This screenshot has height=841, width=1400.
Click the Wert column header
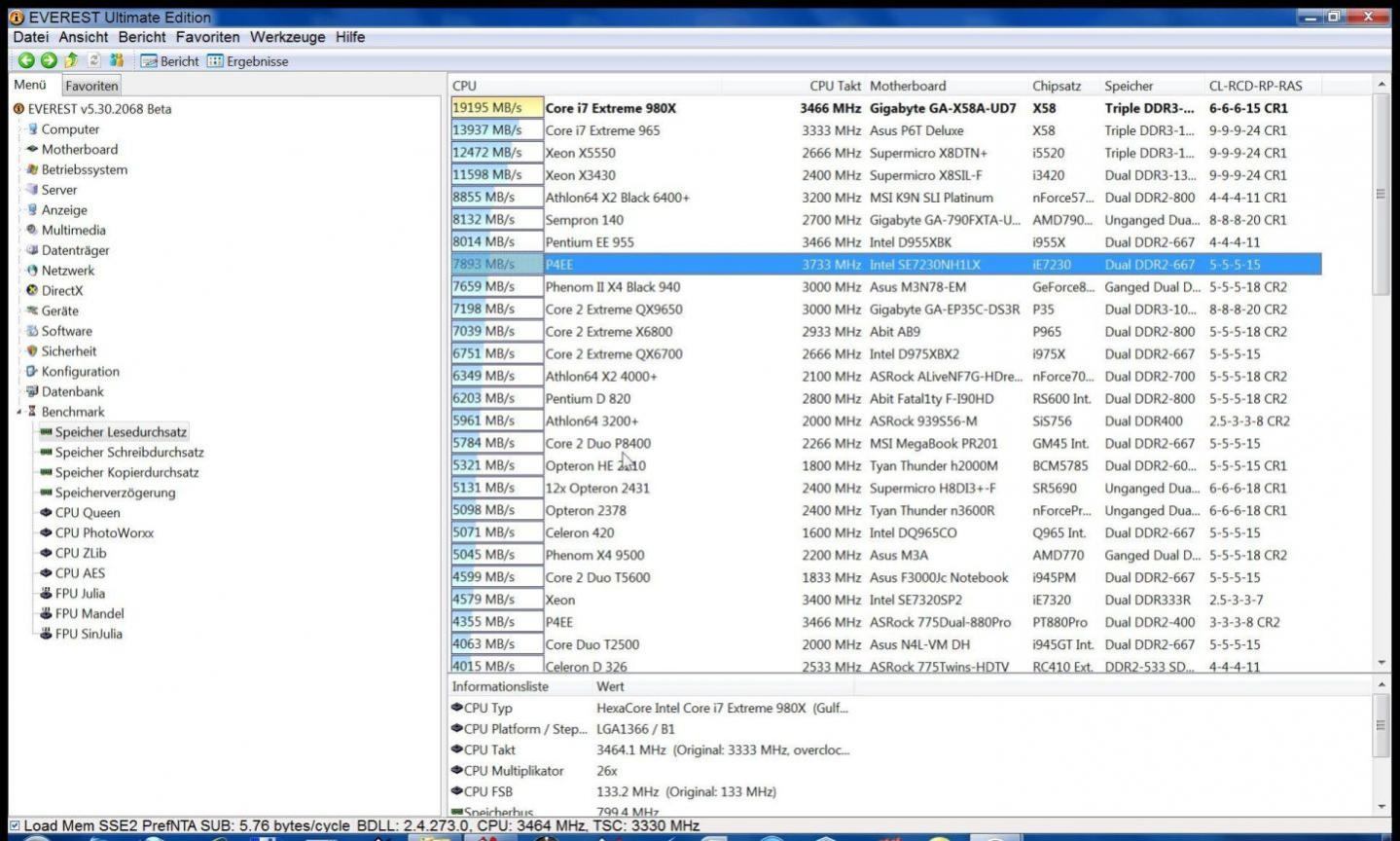click(x=610, y=686)
